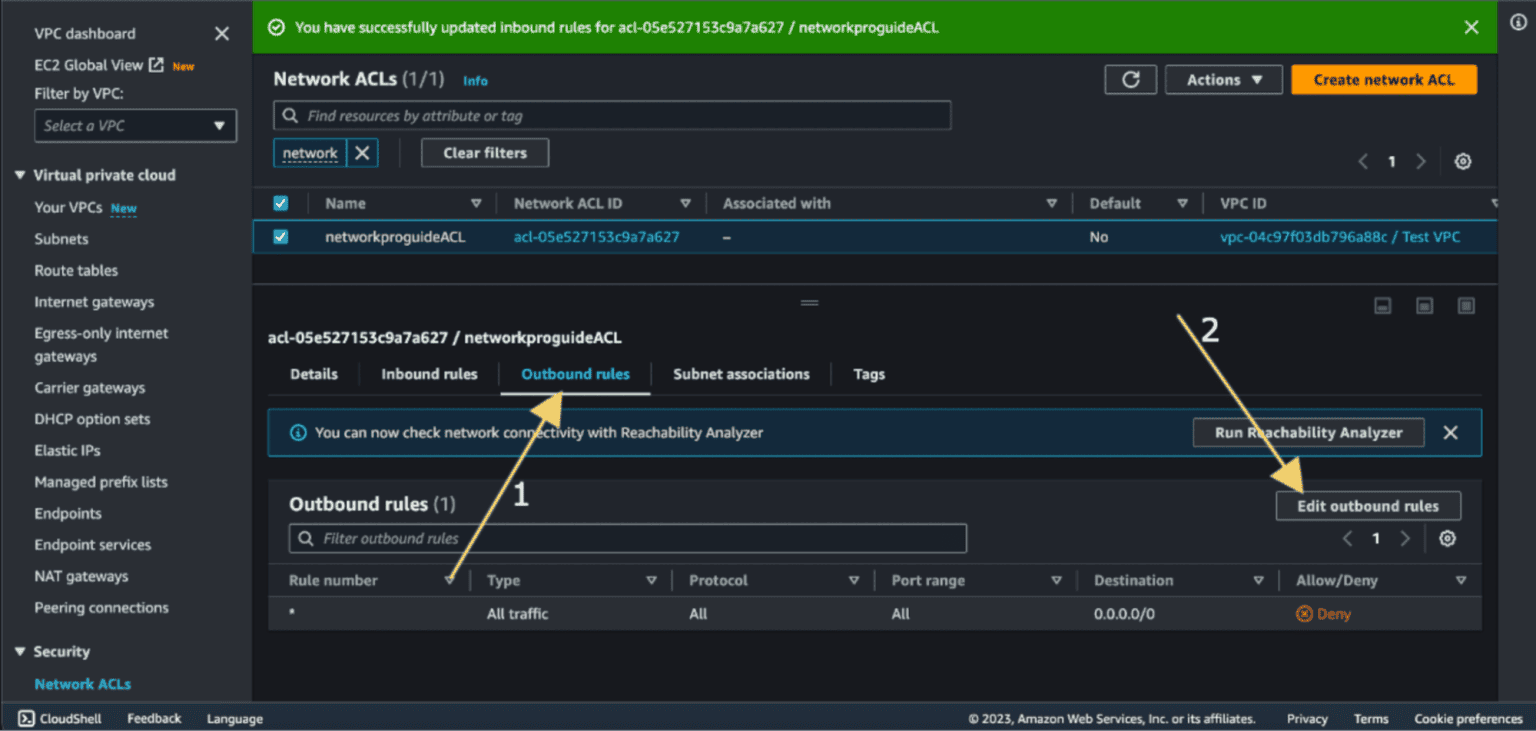Open the Tags tab

tap(869, 374)
